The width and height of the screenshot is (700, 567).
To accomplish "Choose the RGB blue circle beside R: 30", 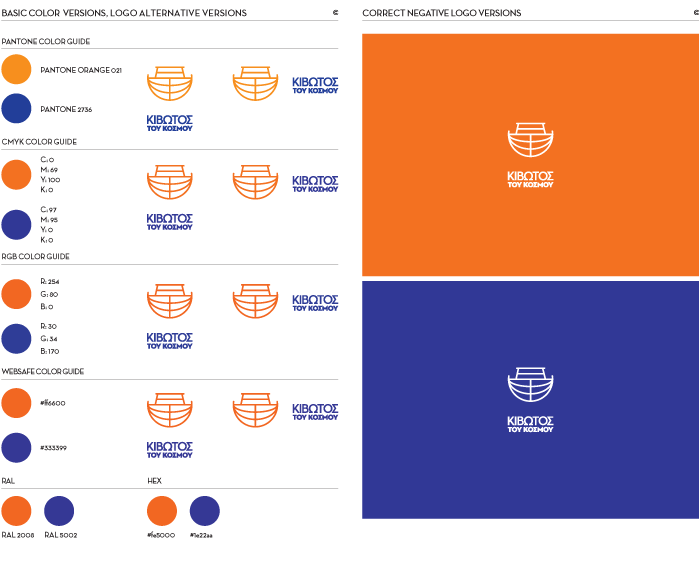I will (16, 338).
